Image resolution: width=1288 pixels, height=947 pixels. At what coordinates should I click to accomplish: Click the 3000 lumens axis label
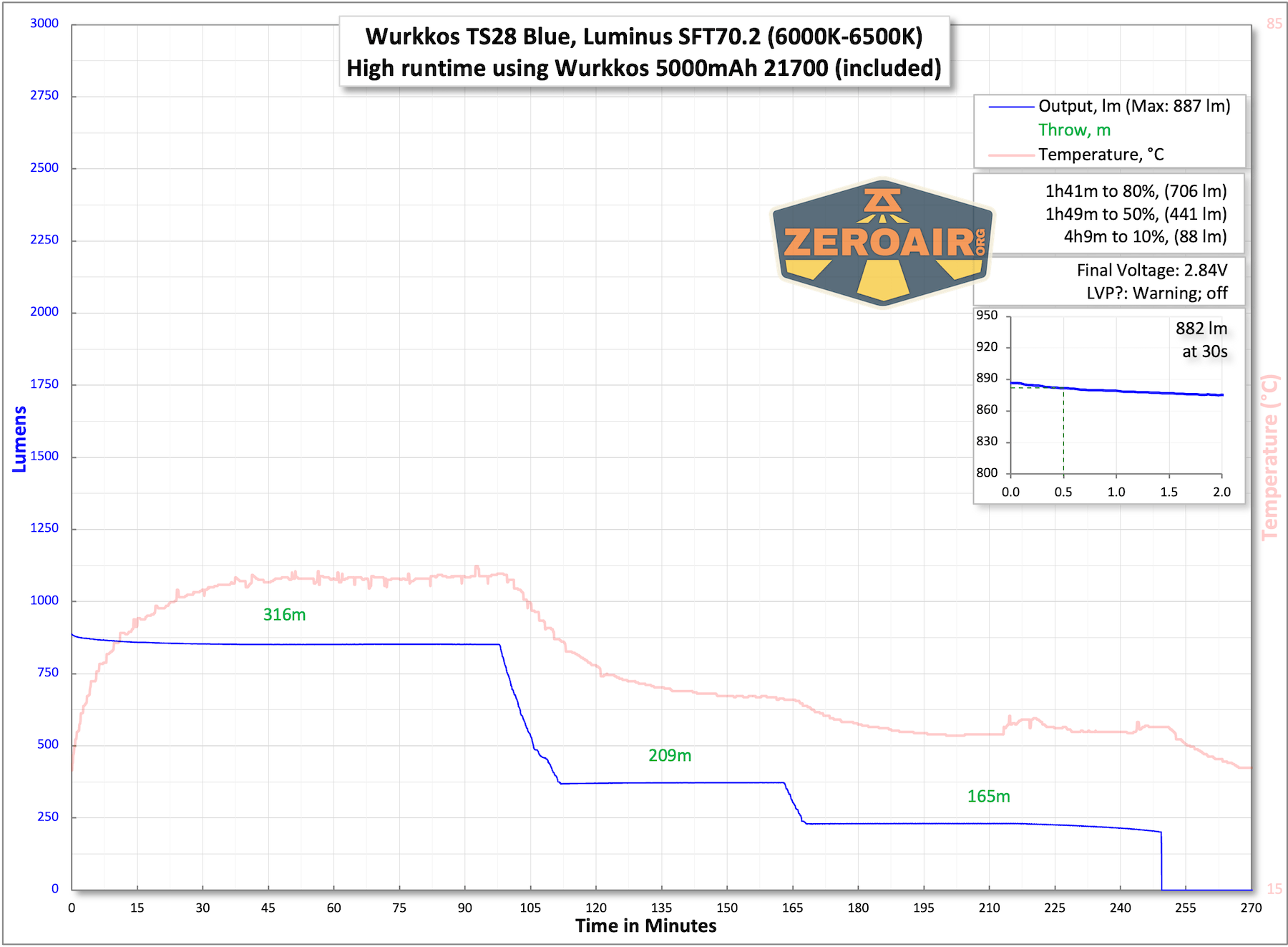point(44,24)
